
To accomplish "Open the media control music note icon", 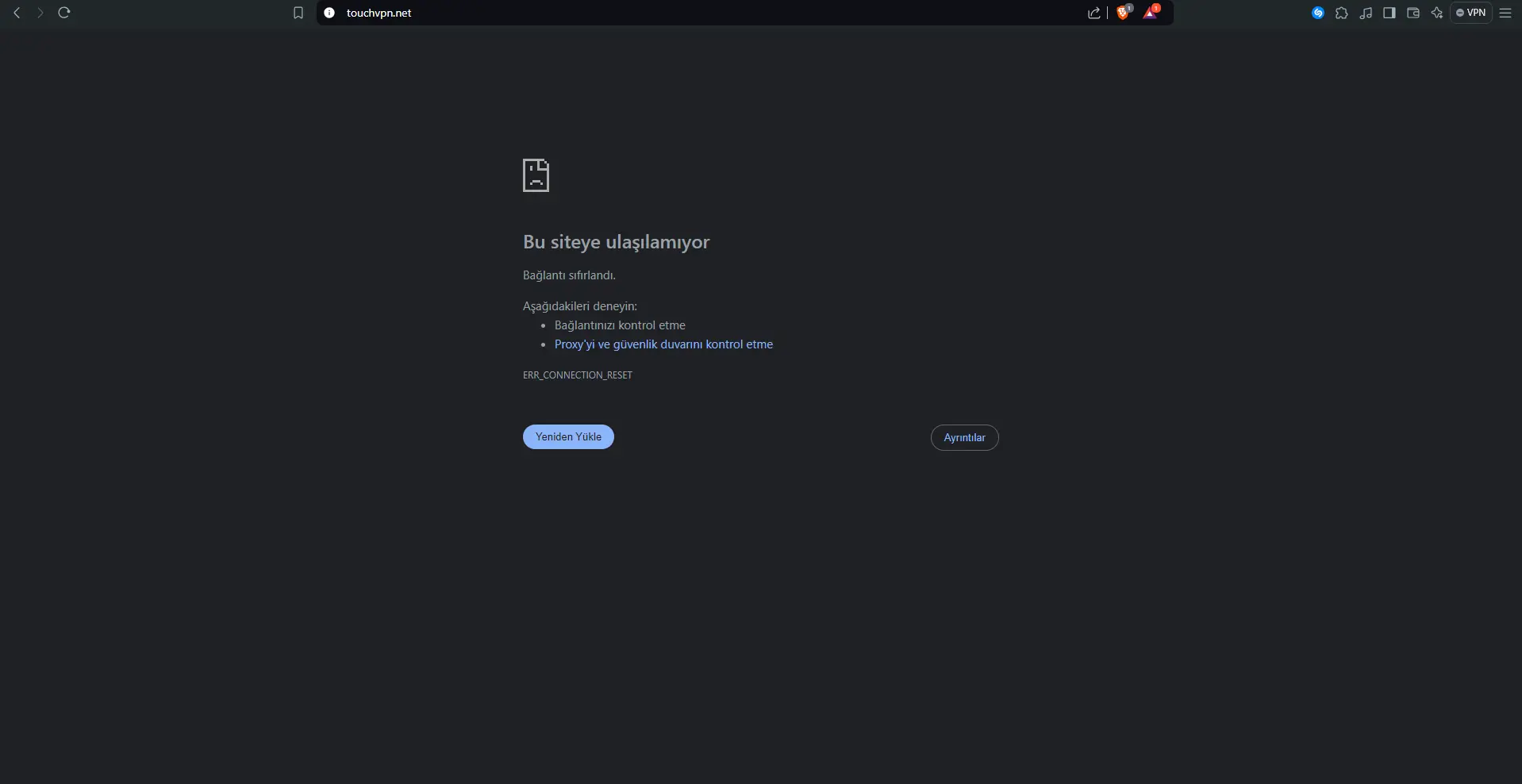I will tap(1366, 13).
